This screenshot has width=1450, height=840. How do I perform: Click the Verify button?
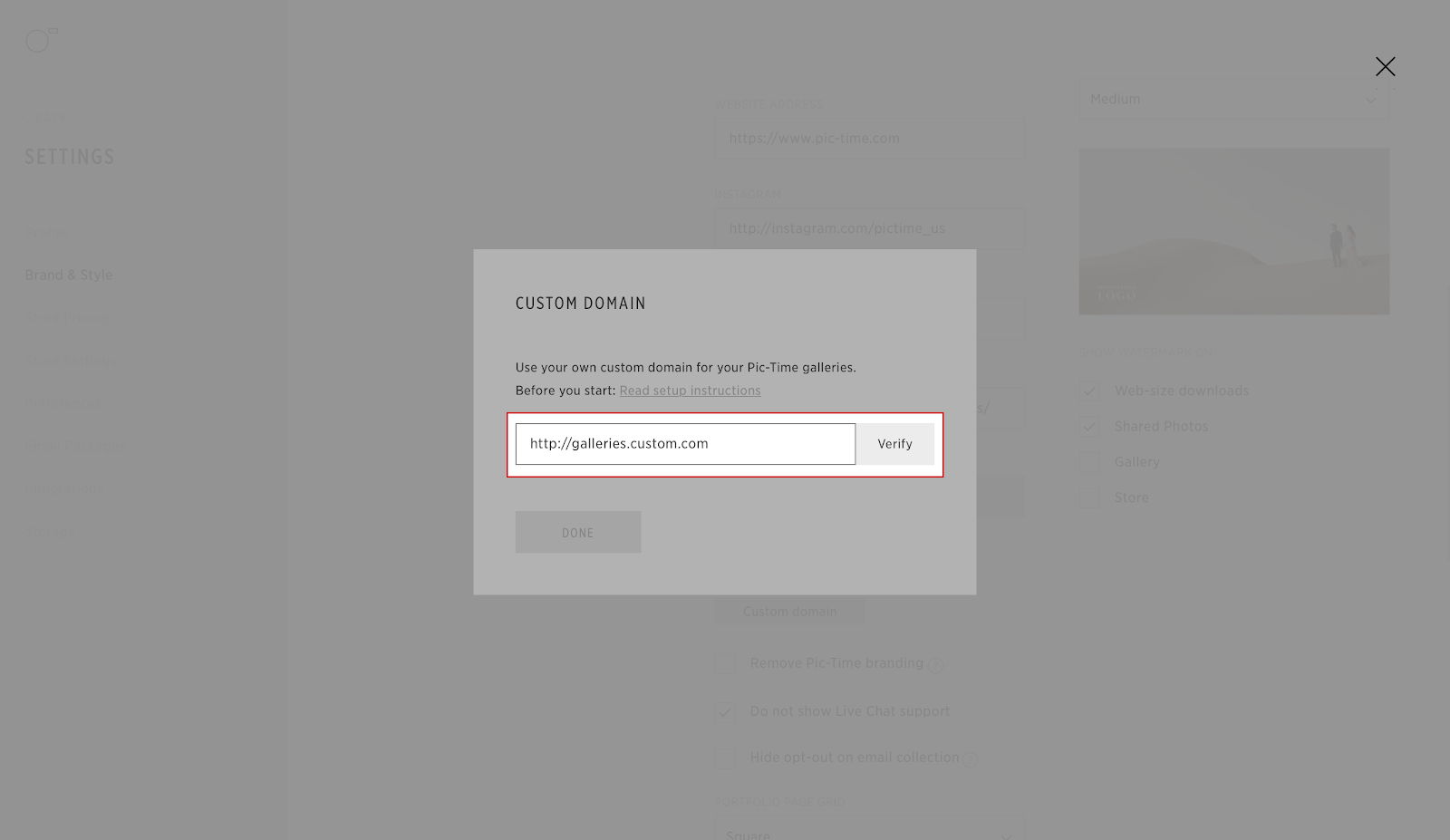pyautogui.click(x=894, y=444)
